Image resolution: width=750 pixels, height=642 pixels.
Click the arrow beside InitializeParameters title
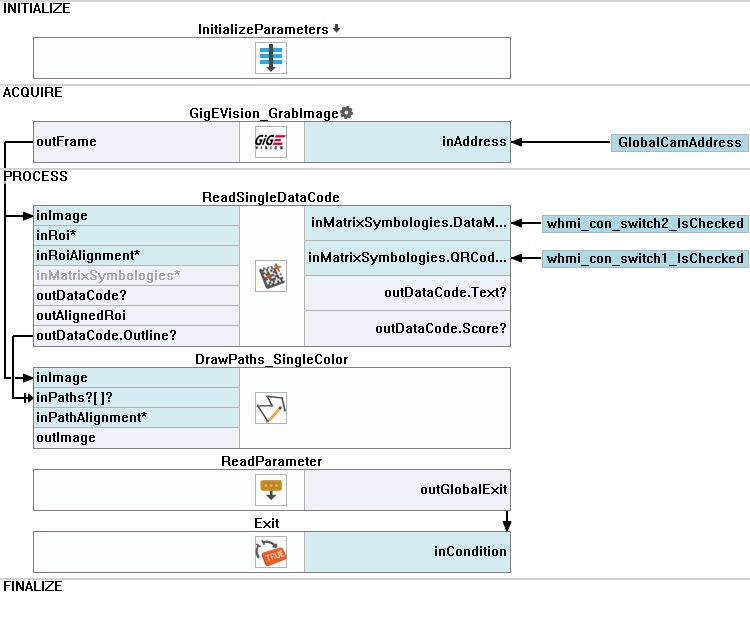(337, 29)
